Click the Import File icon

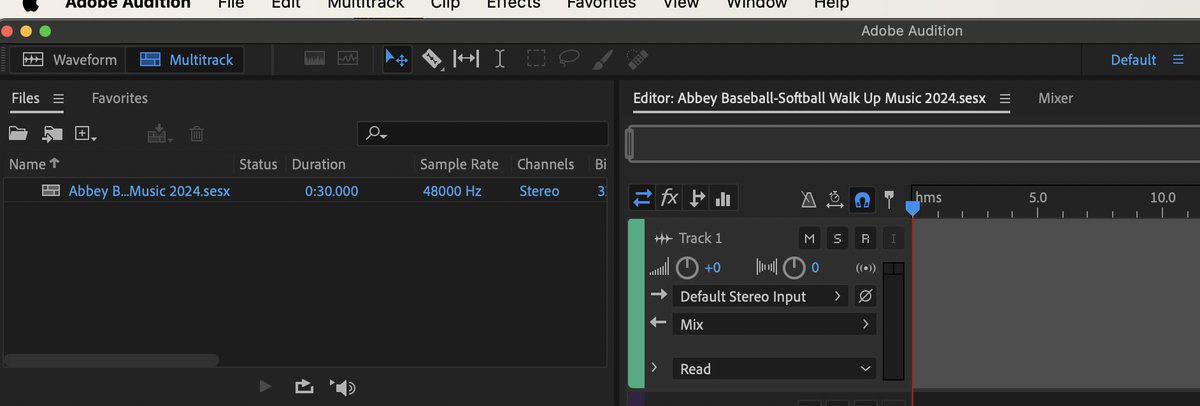pyautogui.click(x=52, y=133)
